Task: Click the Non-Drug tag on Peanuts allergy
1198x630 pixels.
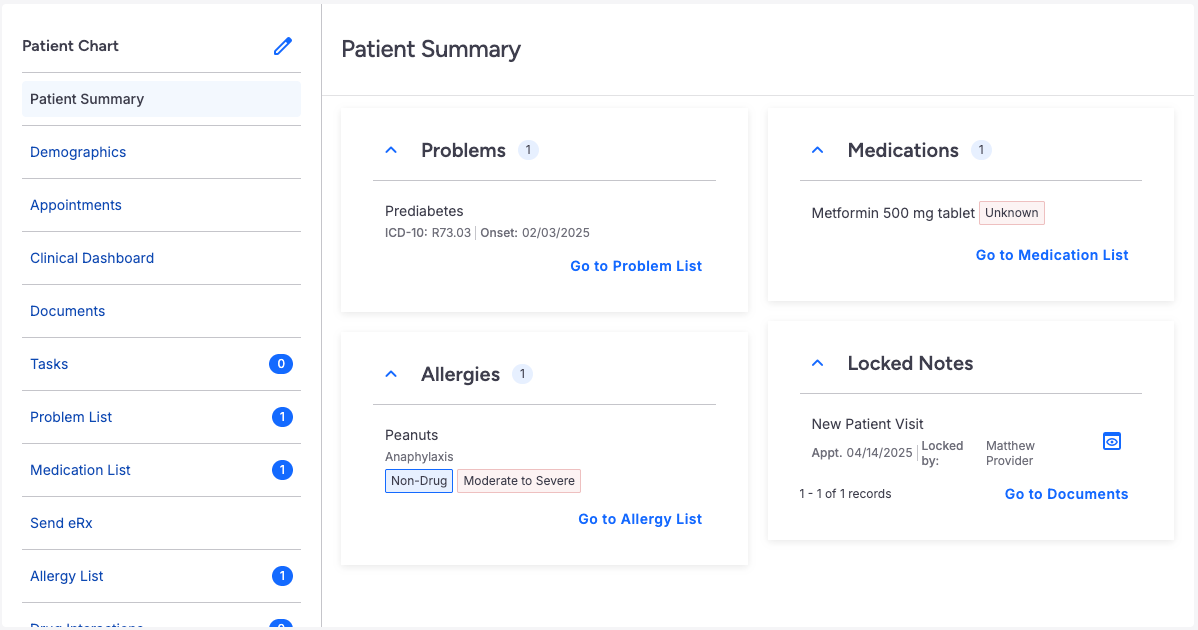Action: coord(419,481)
